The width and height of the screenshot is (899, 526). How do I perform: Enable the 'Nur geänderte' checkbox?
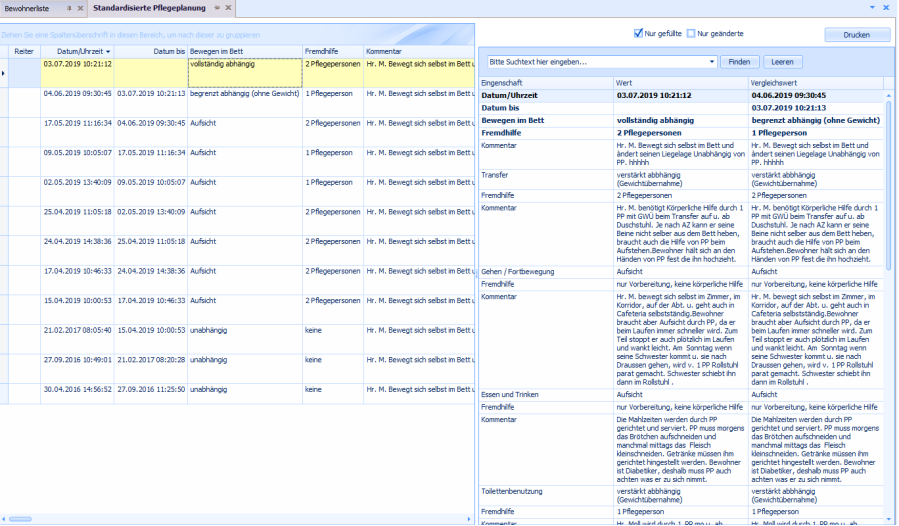(x=691, y=33)
